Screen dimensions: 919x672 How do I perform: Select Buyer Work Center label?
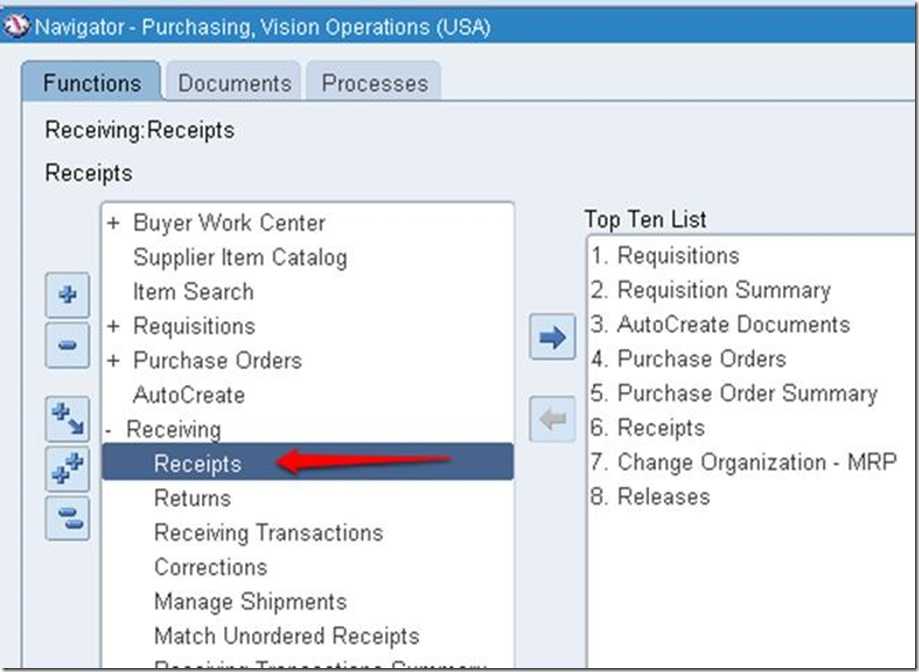pos(229,223)
